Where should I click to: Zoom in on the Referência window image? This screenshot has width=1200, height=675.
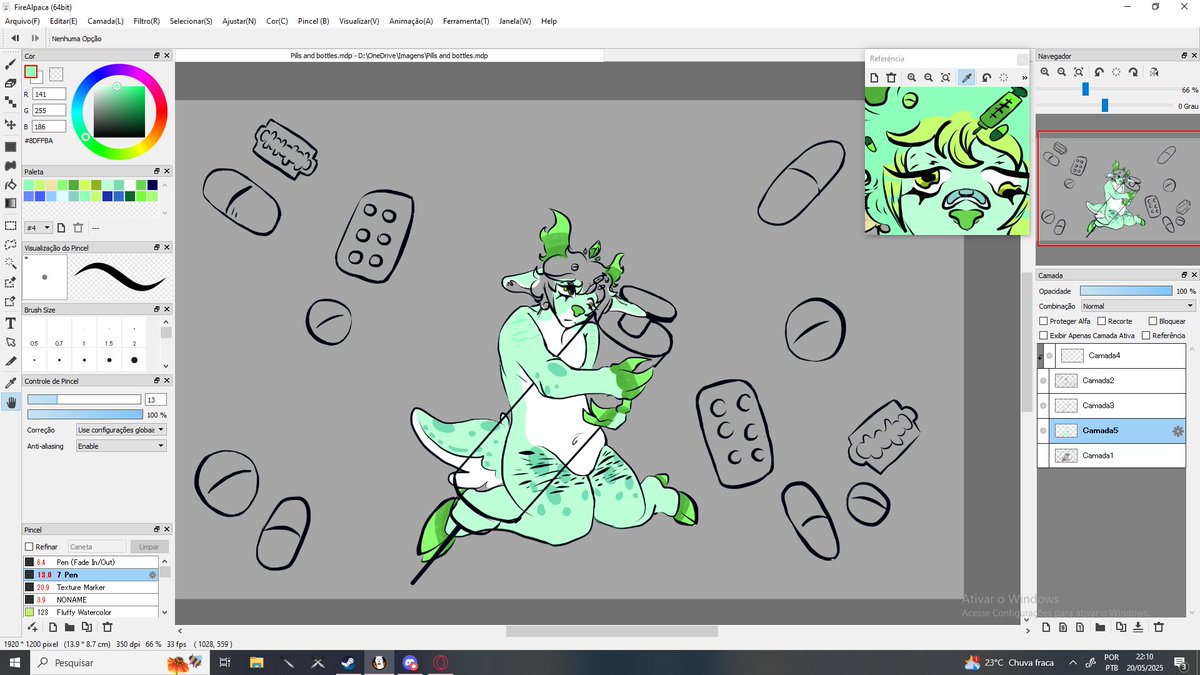tap(912, 77)
